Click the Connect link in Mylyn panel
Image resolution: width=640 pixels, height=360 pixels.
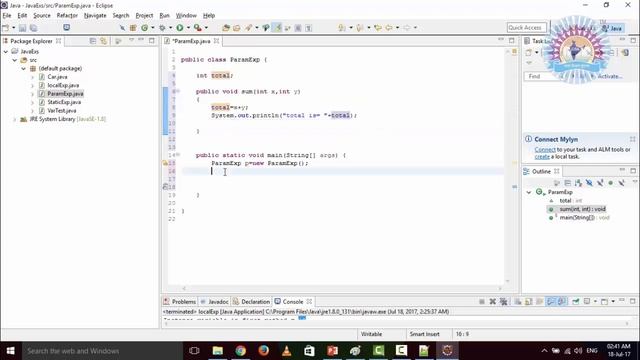click(x=545, y=150)
